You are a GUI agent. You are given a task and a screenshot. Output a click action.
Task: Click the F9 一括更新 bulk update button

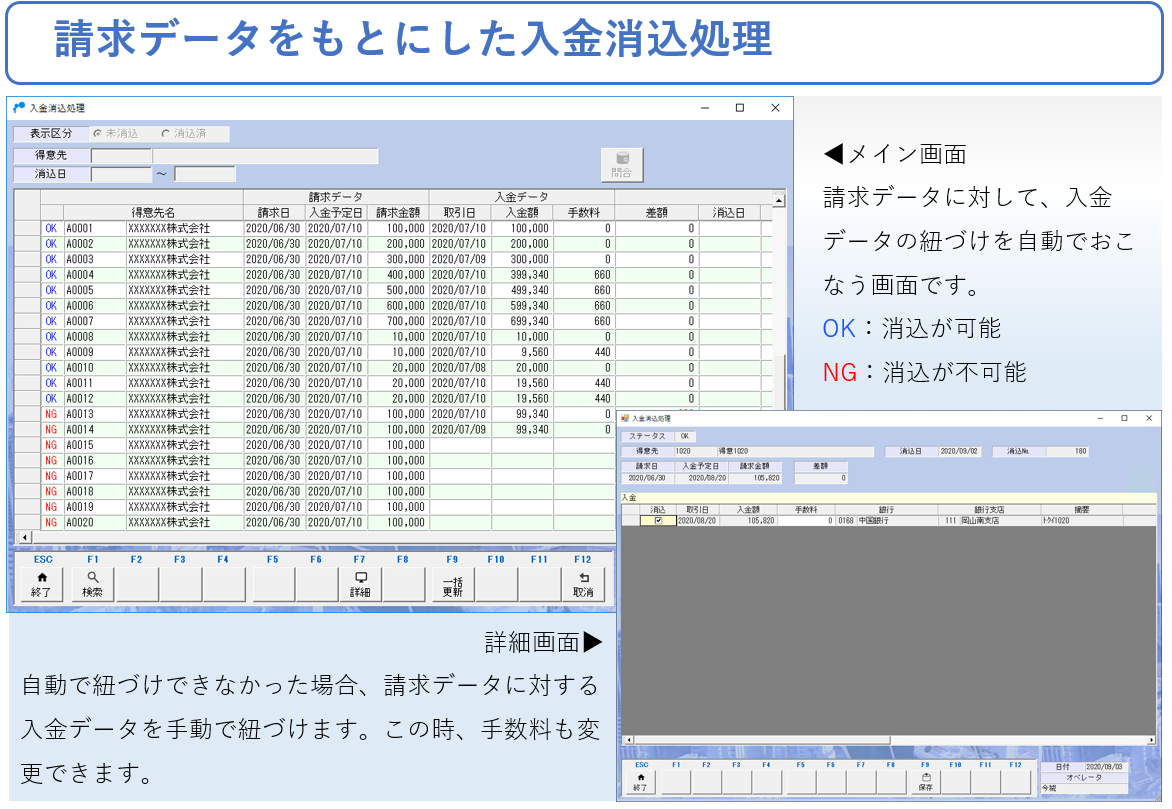[452, 584]
